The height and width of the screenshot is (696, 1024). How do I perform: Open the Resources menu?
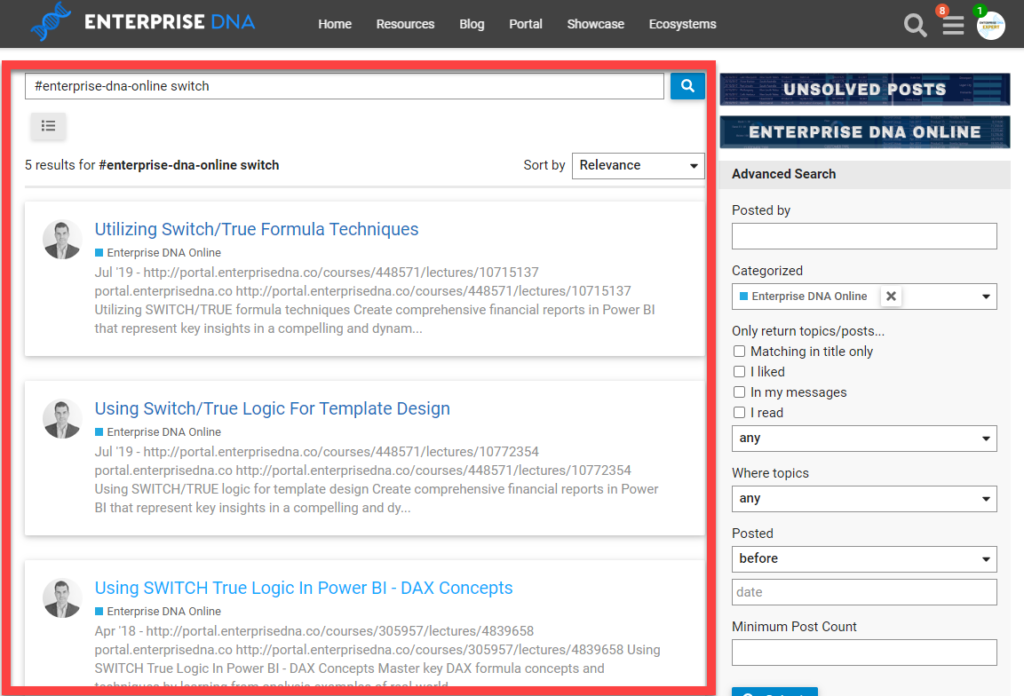(x=405, y=24)
